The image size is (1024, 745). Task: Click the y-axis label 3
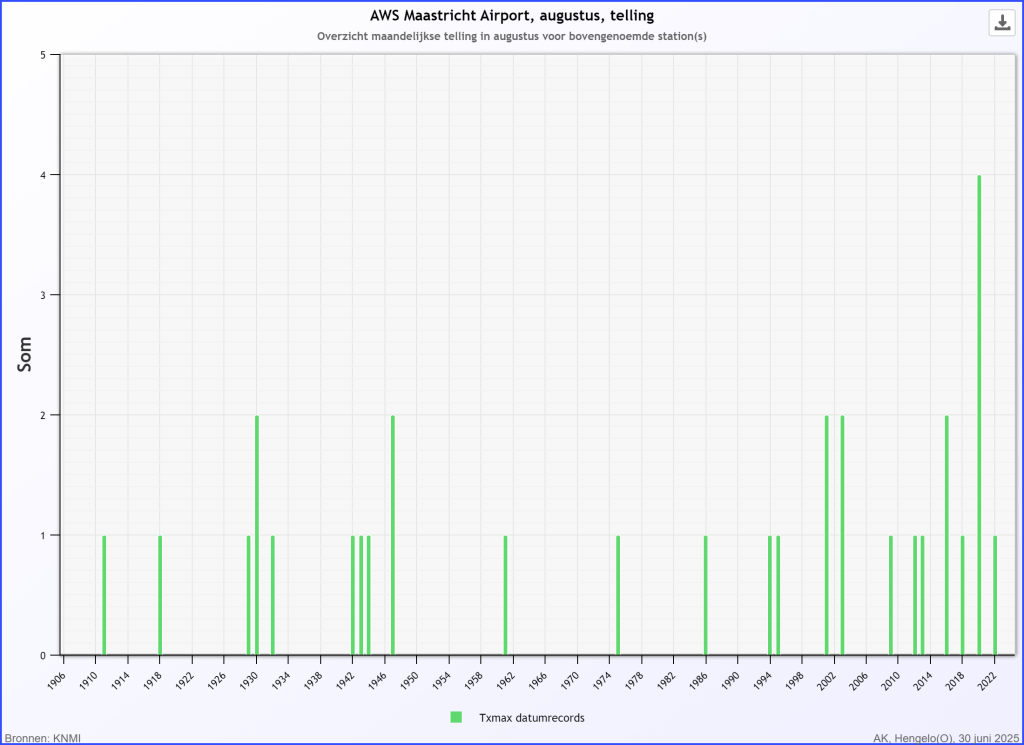click(43, 295)
